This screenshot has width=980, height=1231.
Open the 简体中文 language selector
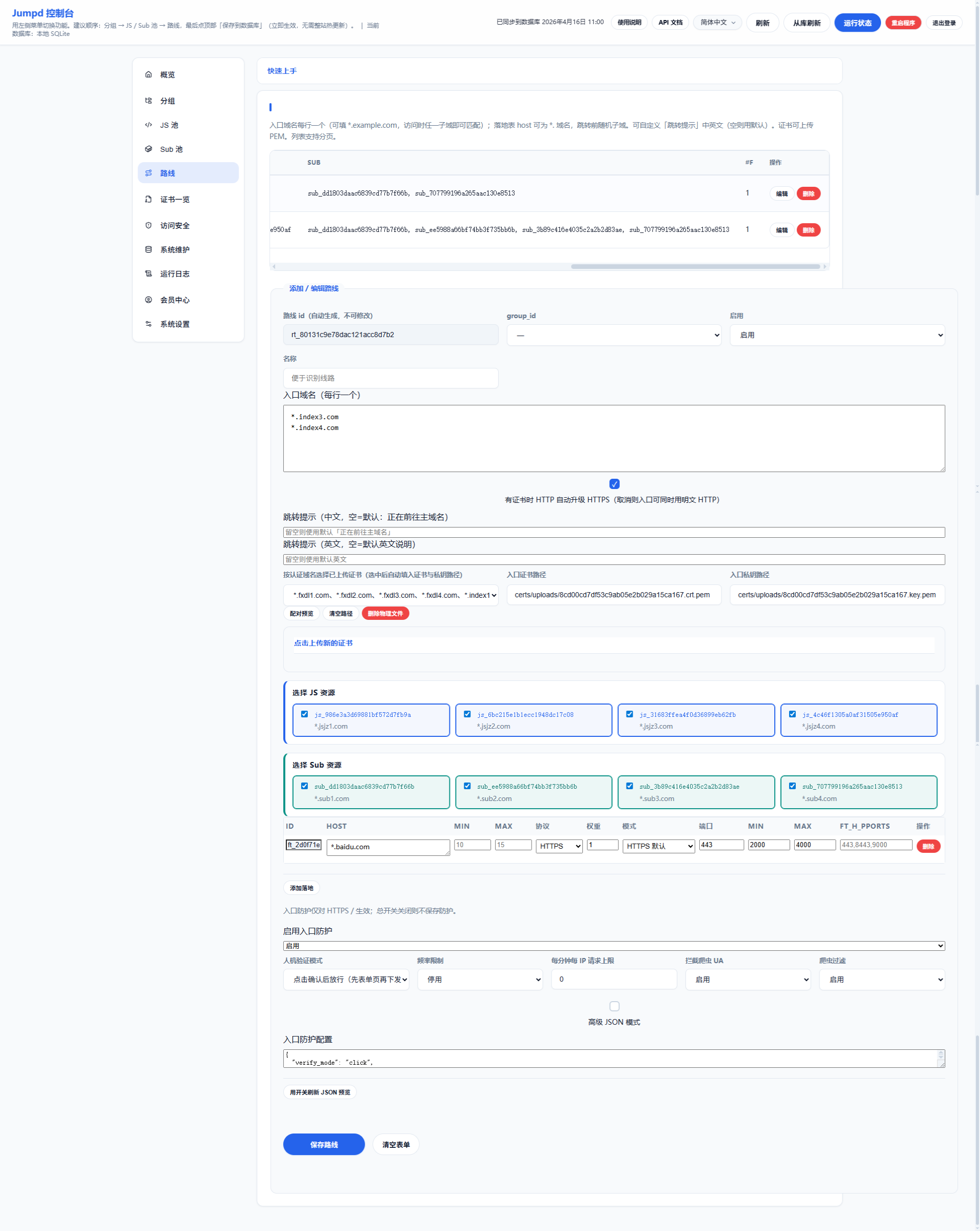pos(717,23)
